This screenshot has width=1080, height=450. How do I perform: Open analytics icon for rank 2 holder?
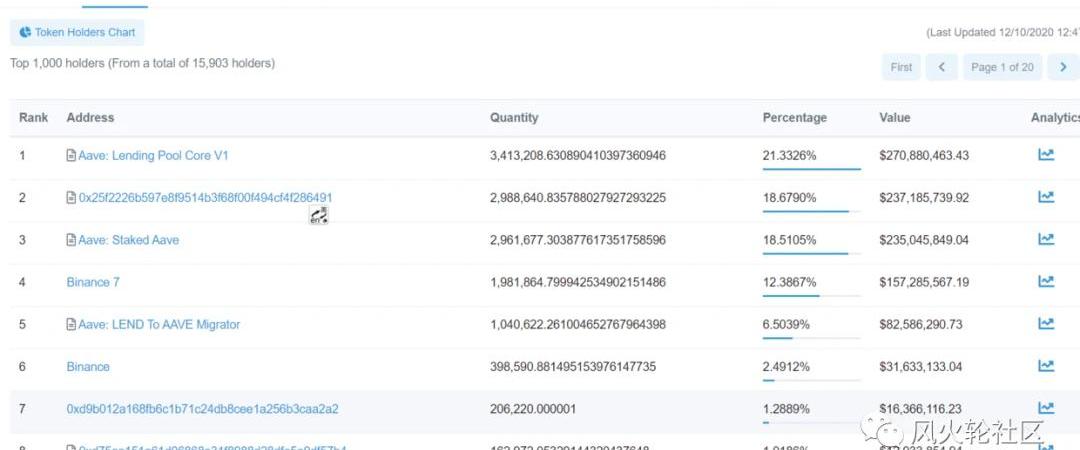point(1046,197)
